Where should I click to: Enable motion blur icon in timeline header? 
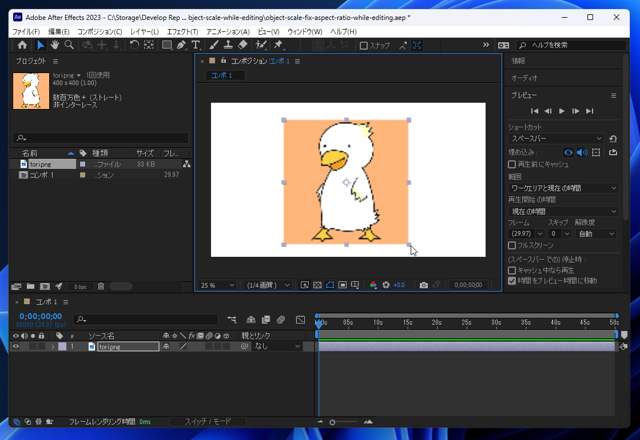click(281, 320)
